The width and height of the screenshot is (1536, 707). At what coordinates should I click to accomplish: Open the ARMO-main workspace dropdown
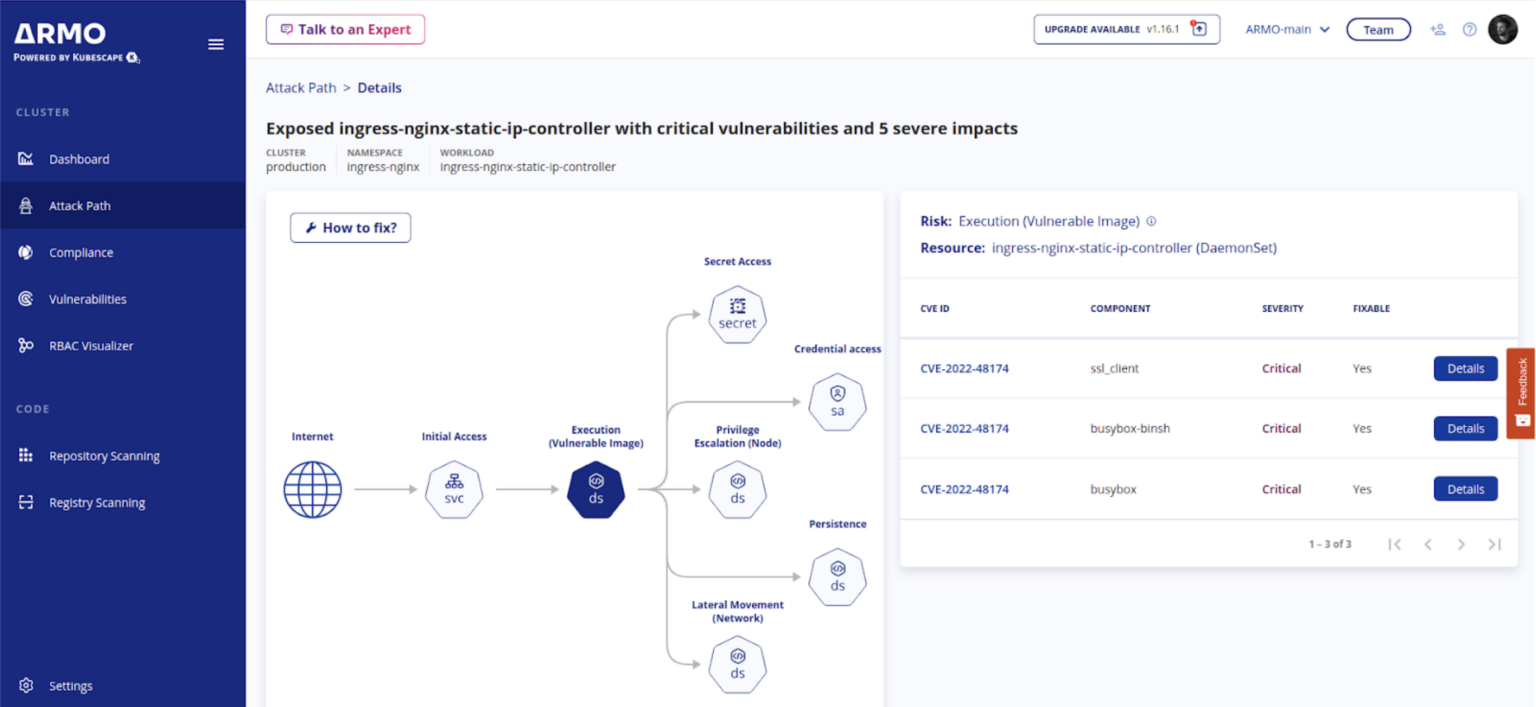(x=1287, y=29)
